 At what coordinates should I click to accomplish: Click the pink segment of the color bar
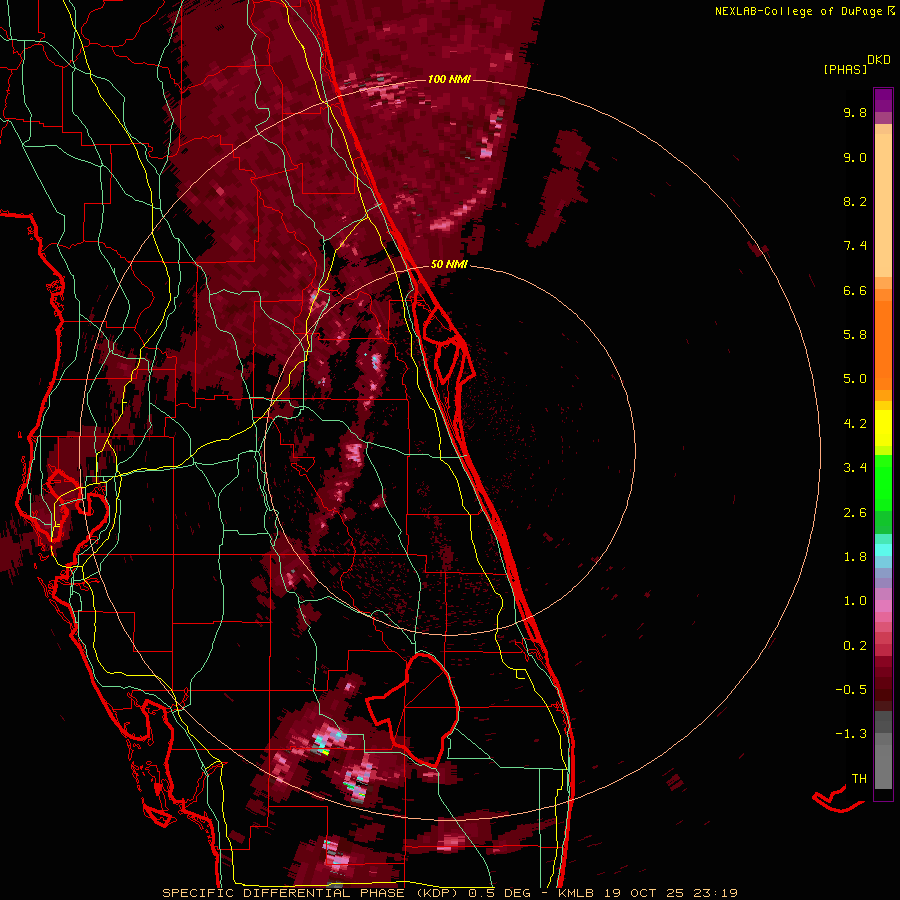click(883, 606)
